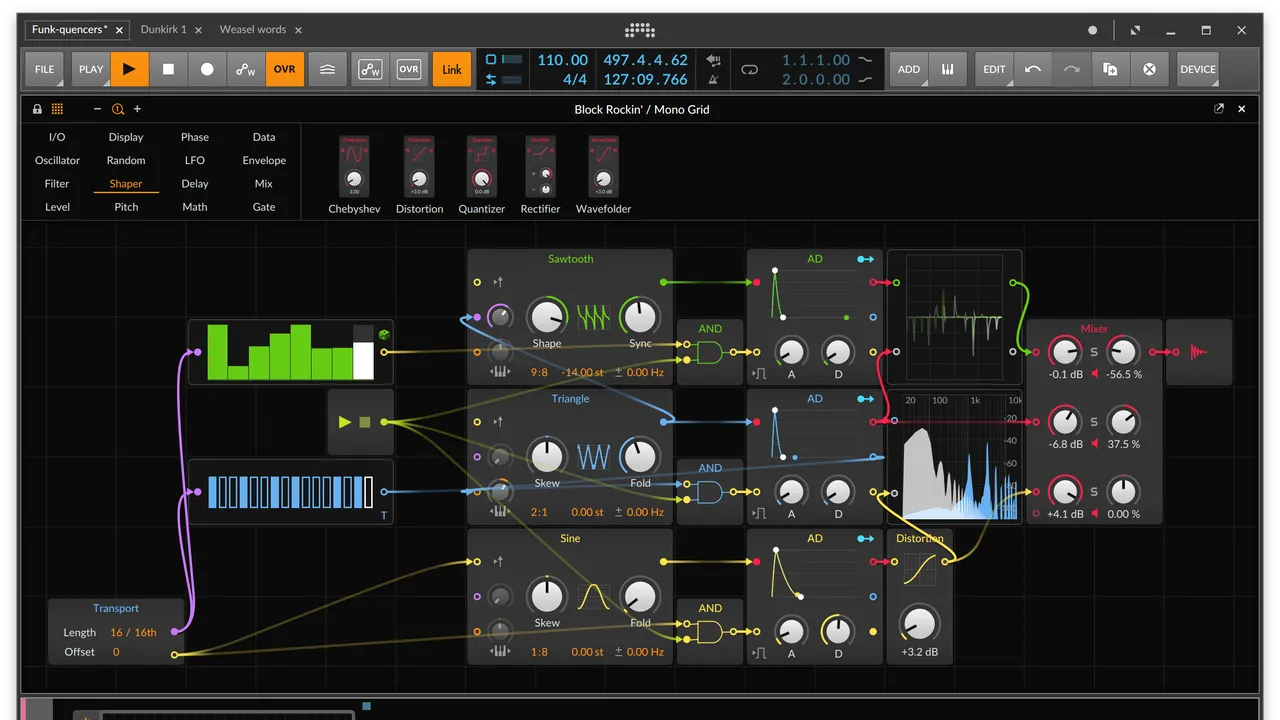Click the Bitwig dashboard logo icon

click(x=640, y=30)
